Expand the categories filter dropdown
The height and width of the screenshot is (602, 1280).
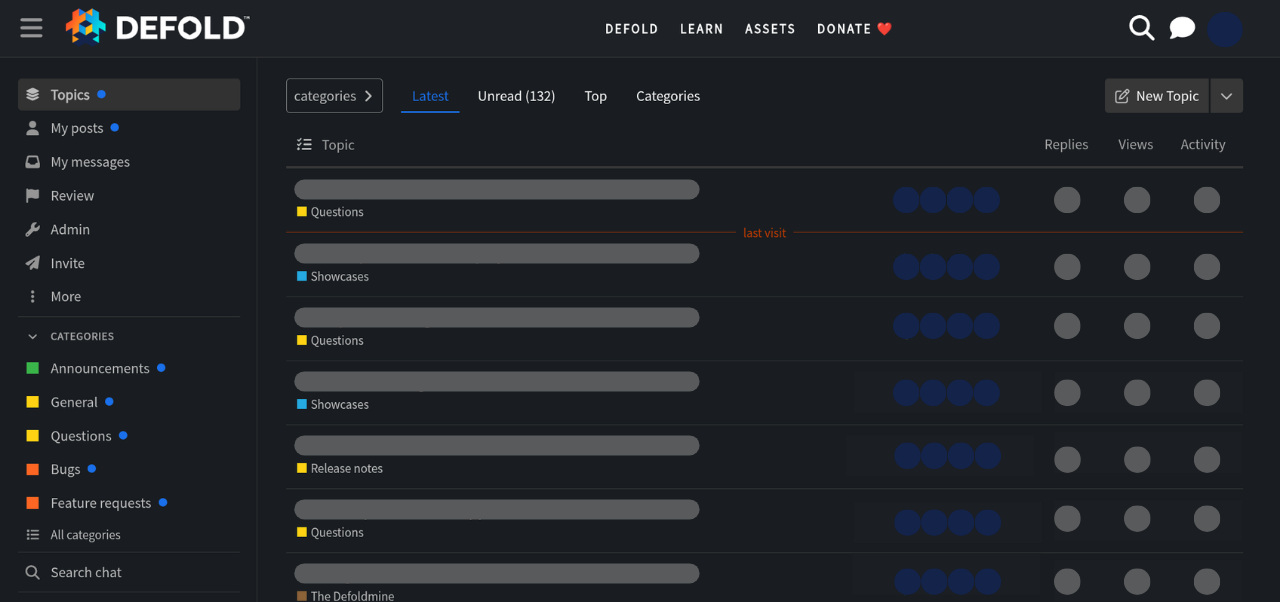[334, 96]
